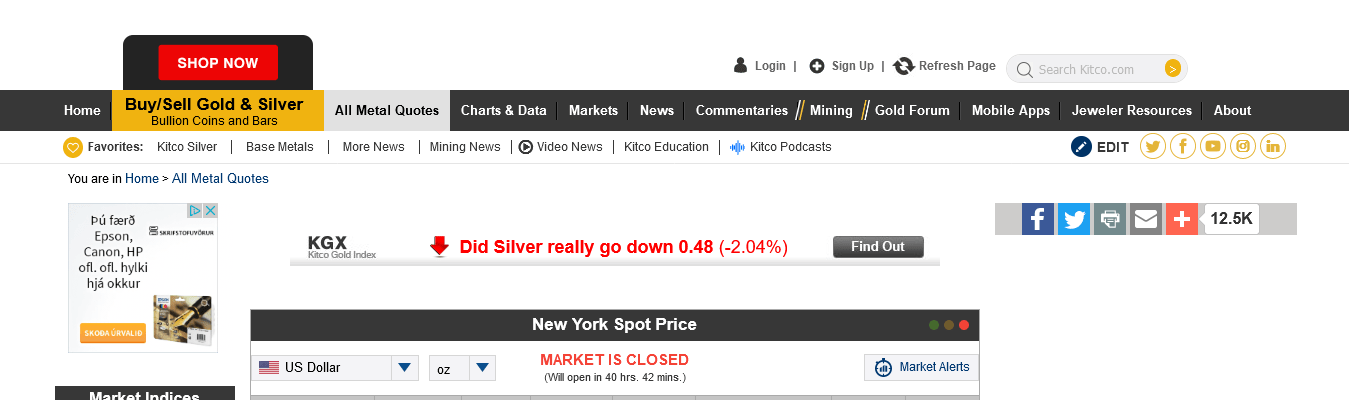Open the oz weight unit dropdown
Viewport: 1366px width, 400px height.
tap(482, 368)
